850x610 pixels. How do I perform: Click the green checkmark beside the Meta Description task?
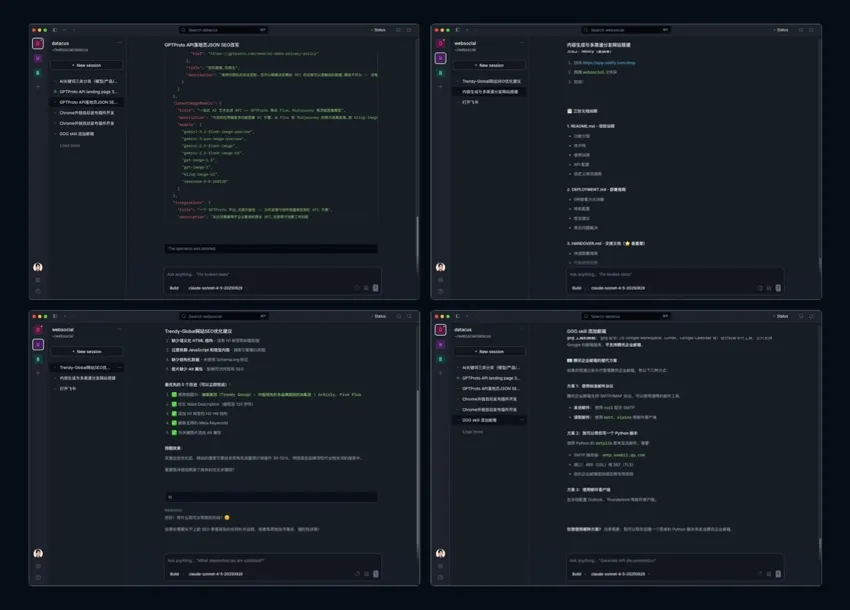point(173,406)
